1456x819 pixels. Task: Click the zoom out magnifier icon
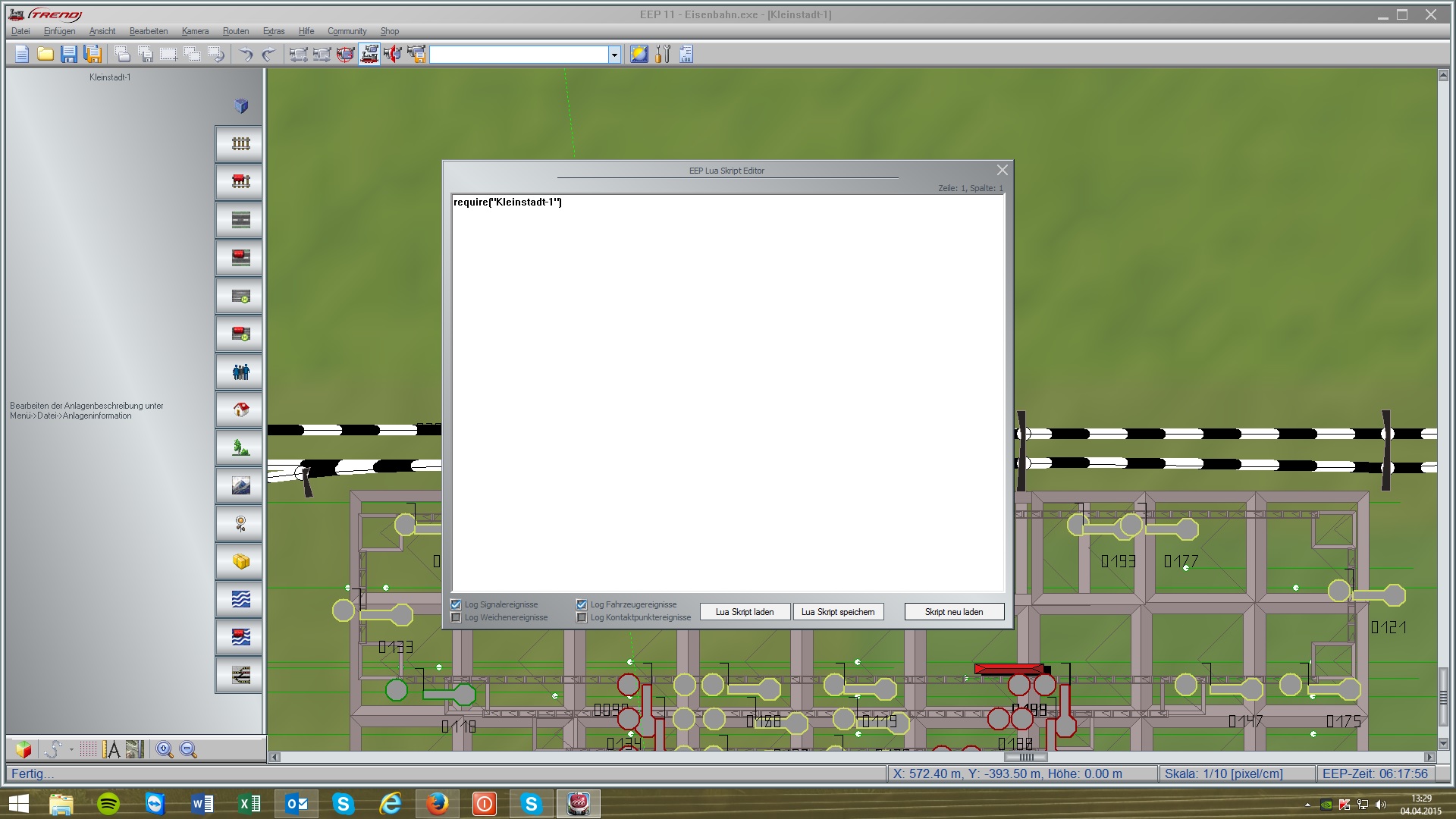(x=188, y=749)
